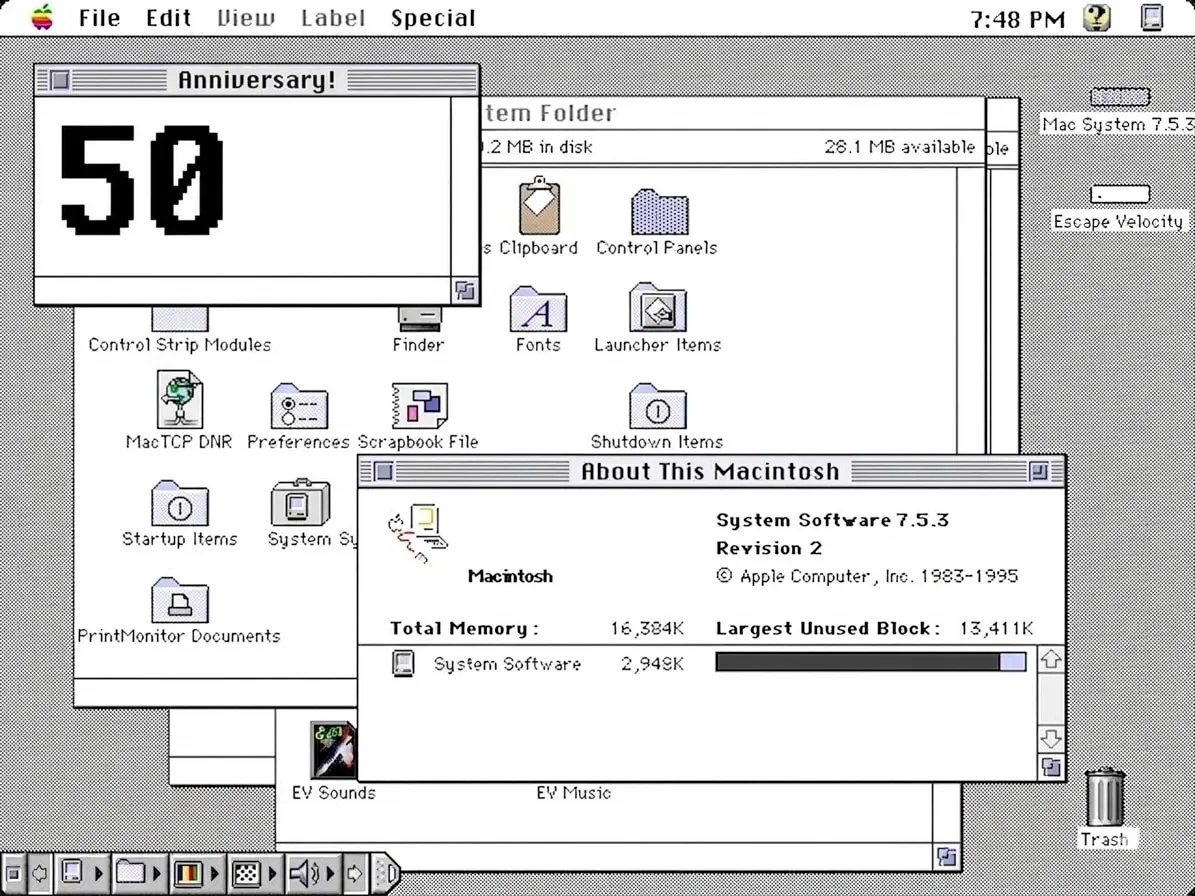Open the Special menu
1195x896 pixels.
click(433, 17)
